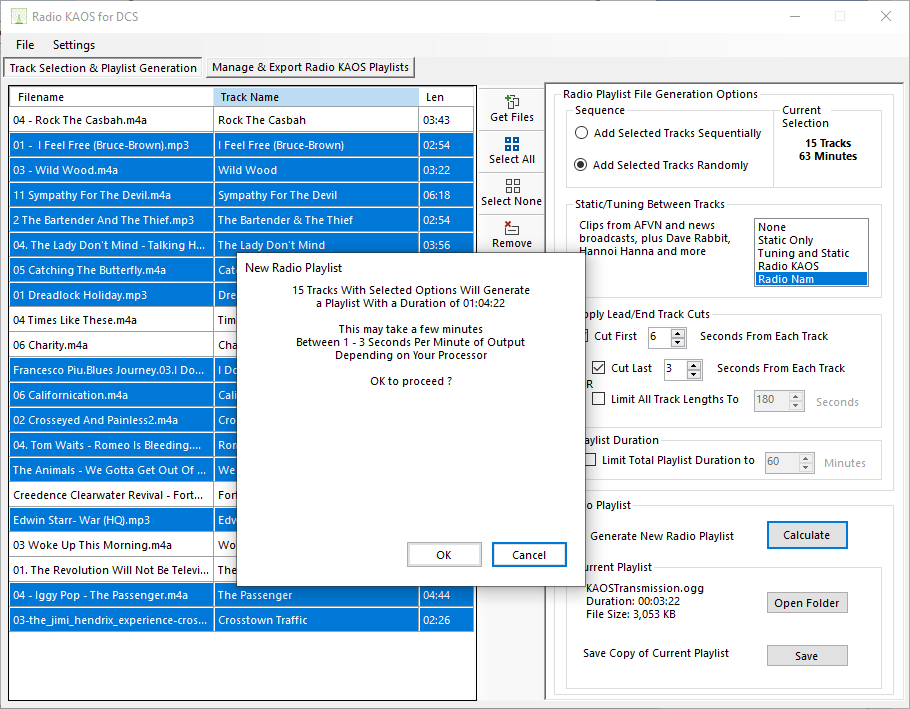Screen dimensions: 910x709
Task: Select Radio KAOS in static list
Action: tap(788, 266)
